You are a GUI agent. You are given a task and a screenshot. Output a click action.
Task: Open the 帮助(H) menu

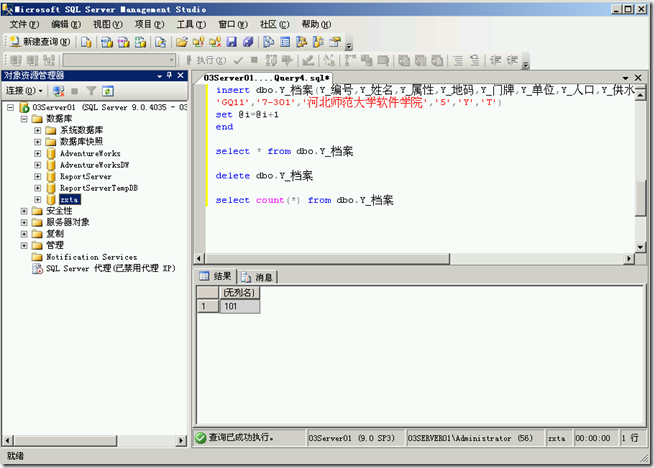coord(316,25)
